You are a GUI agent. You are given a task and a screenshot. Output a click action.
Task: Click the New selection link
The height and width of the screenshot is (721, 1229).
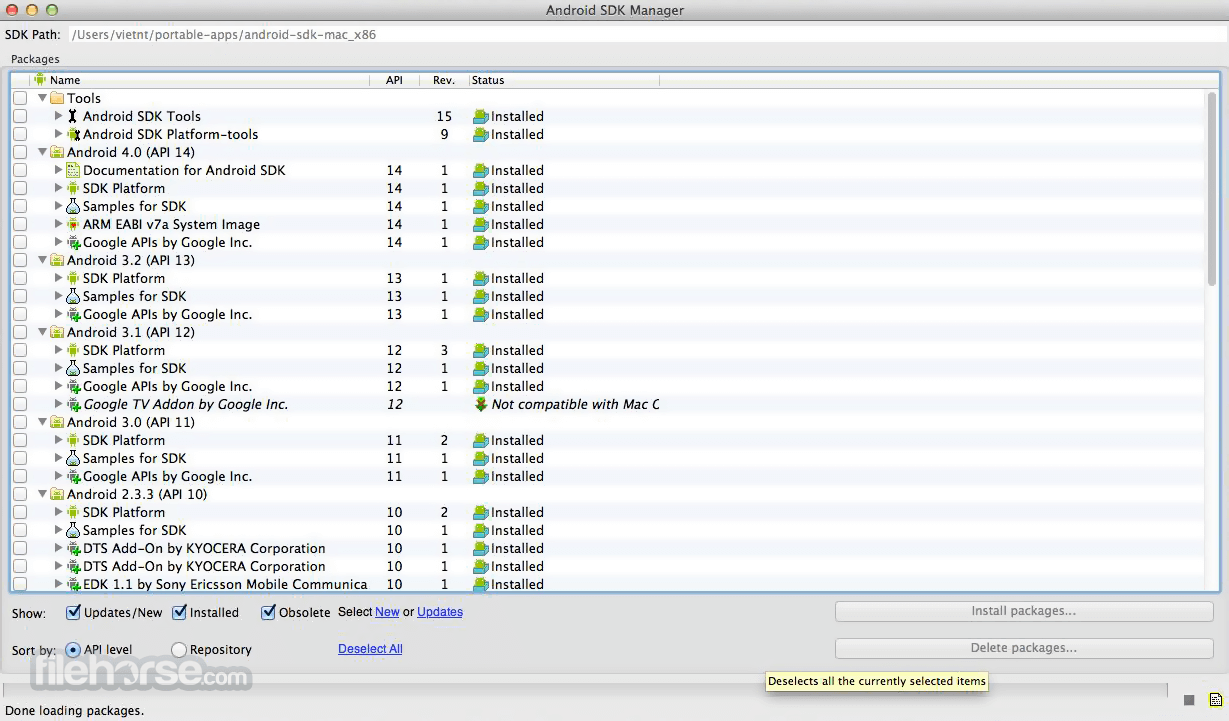tap(387, 612)
